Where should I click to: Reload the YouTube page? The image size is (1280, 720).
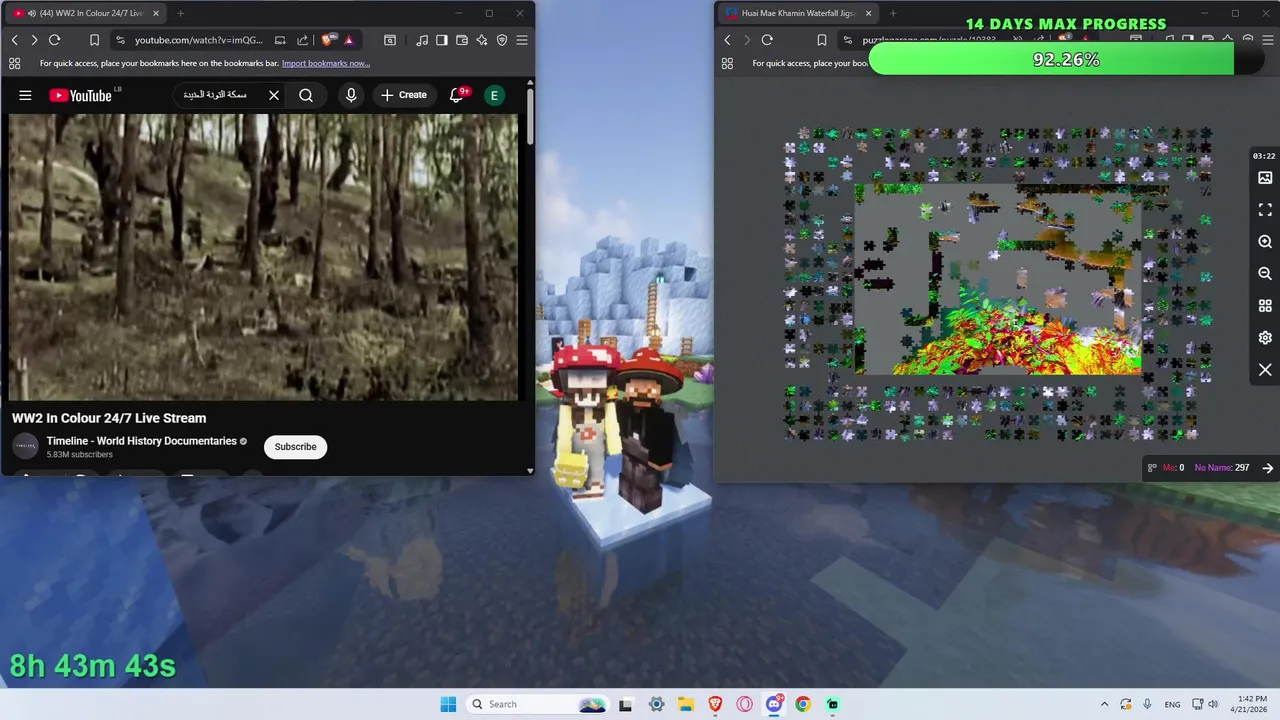coord(55,40)
